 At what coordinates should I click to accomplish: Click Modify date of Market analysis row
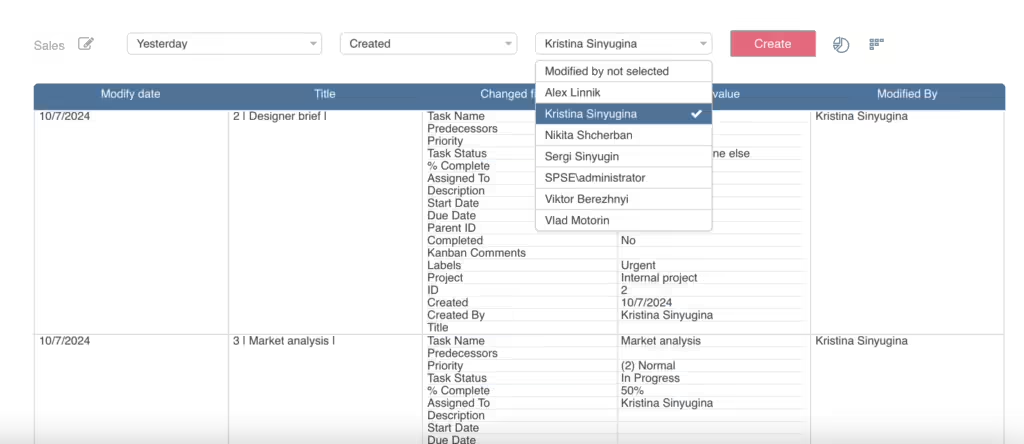click(65, 341)
